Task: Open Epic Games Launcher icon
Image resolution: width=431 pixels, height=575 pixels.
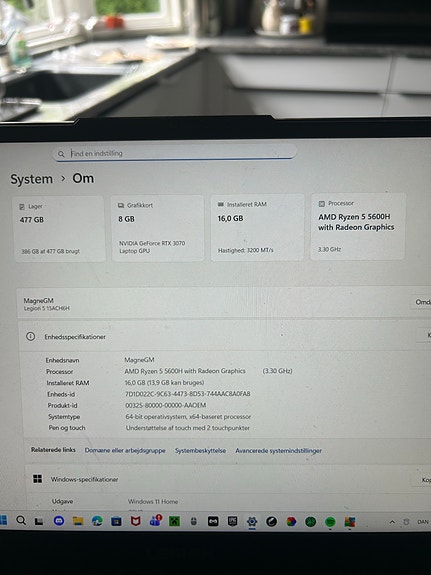Action: pos(233,521)
